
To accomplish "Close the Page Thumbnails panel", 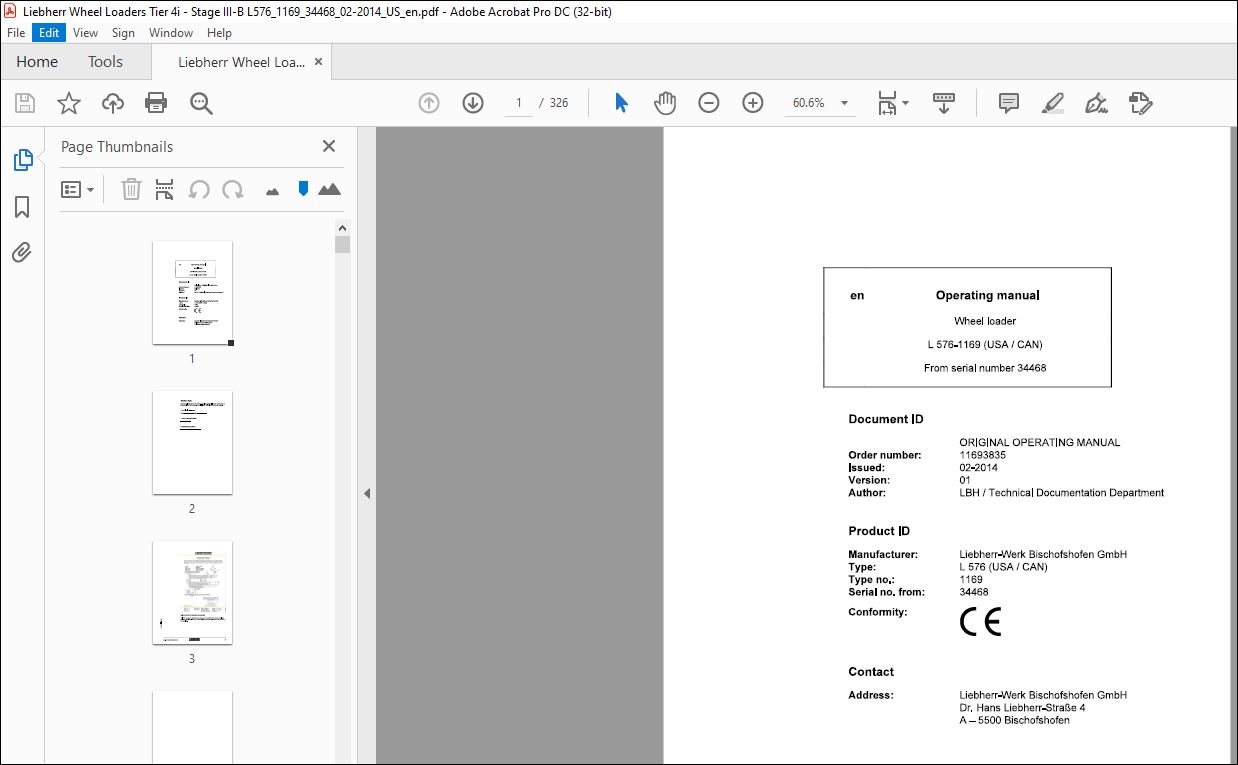I will coord(329,146).
